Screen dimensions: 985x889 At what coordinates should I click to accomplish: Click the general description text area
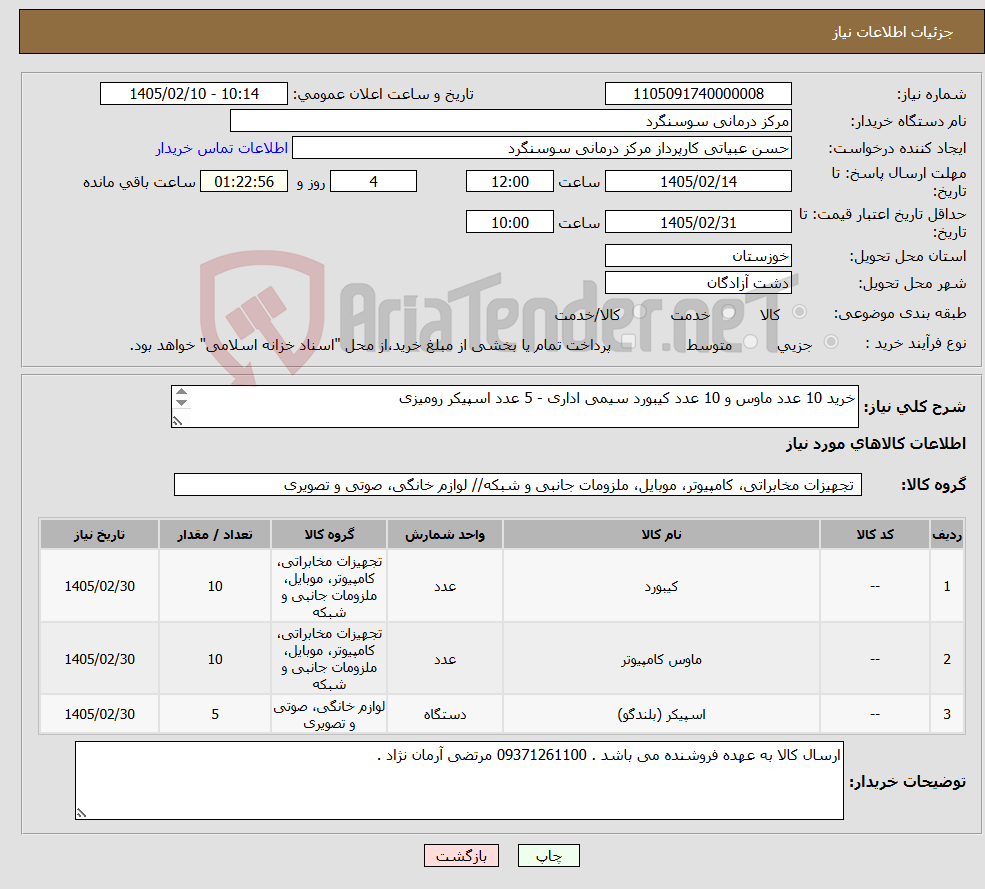514,406
